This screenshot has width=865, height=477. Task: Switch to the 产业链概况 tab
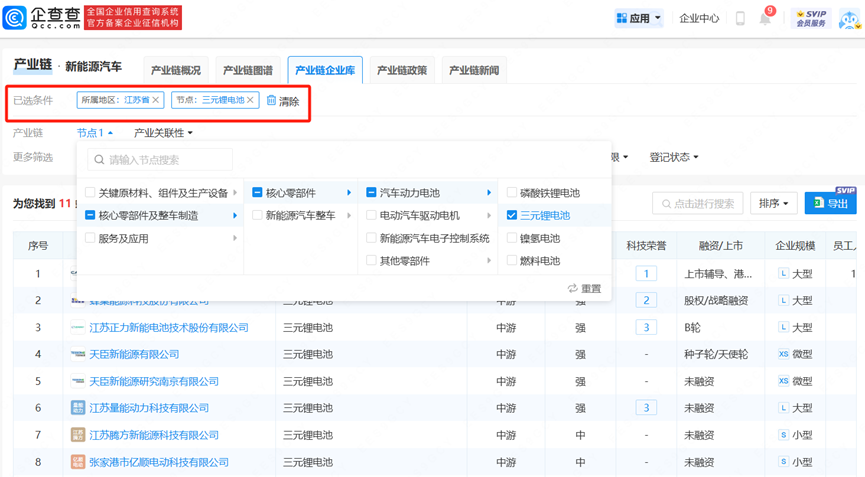[x=176, y=70]
